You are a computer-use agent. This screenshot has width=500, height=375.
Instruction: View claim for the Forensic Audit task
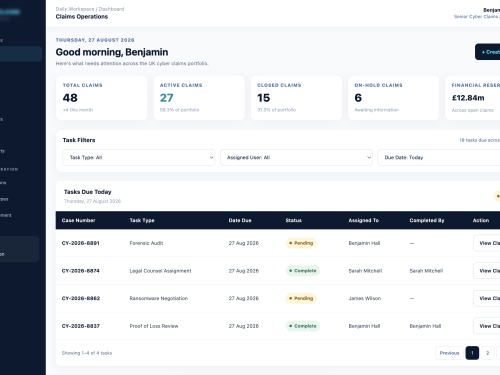tap(487, 243)
